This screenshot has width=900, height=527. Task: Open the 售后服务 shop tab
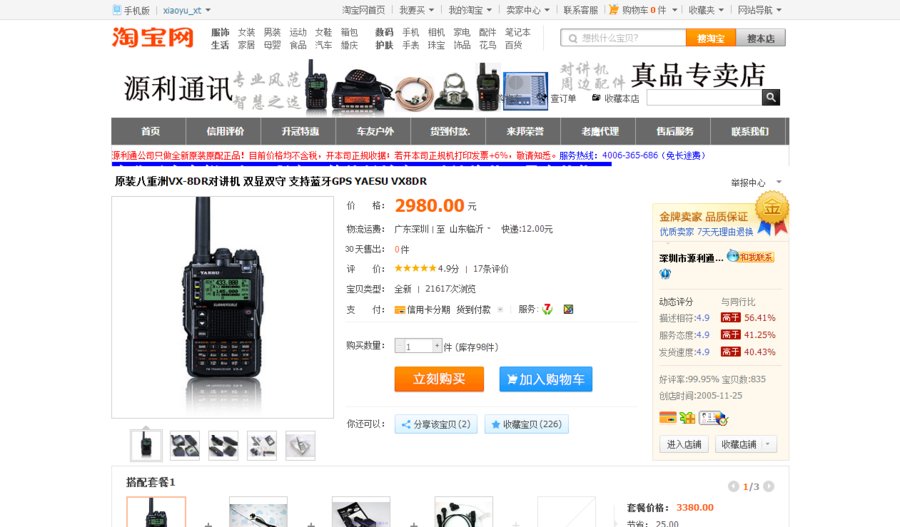coord(674,131)
